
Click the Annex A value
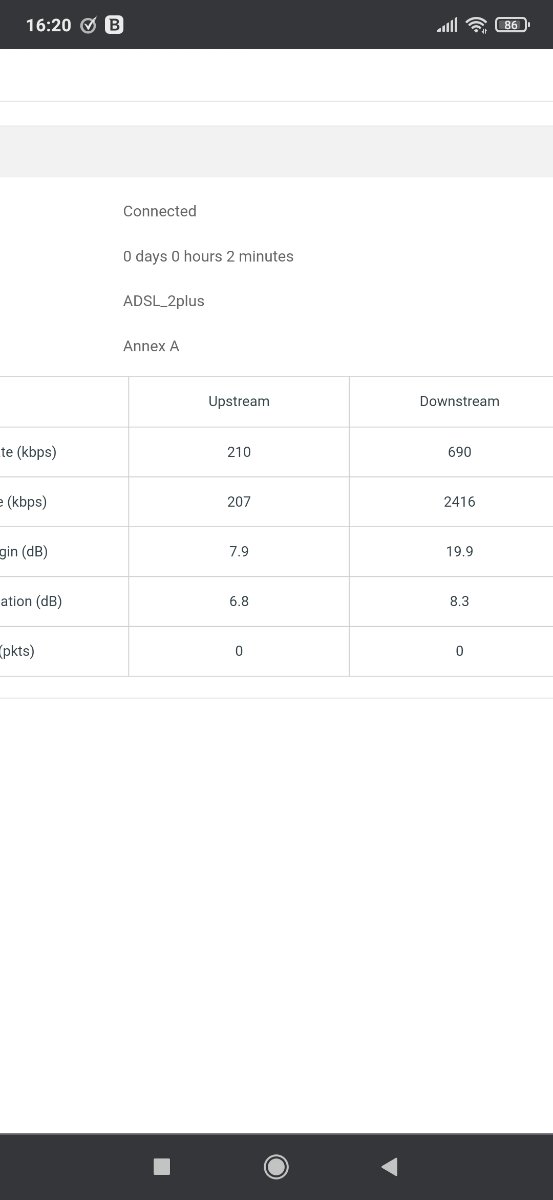tap(151, 346)
